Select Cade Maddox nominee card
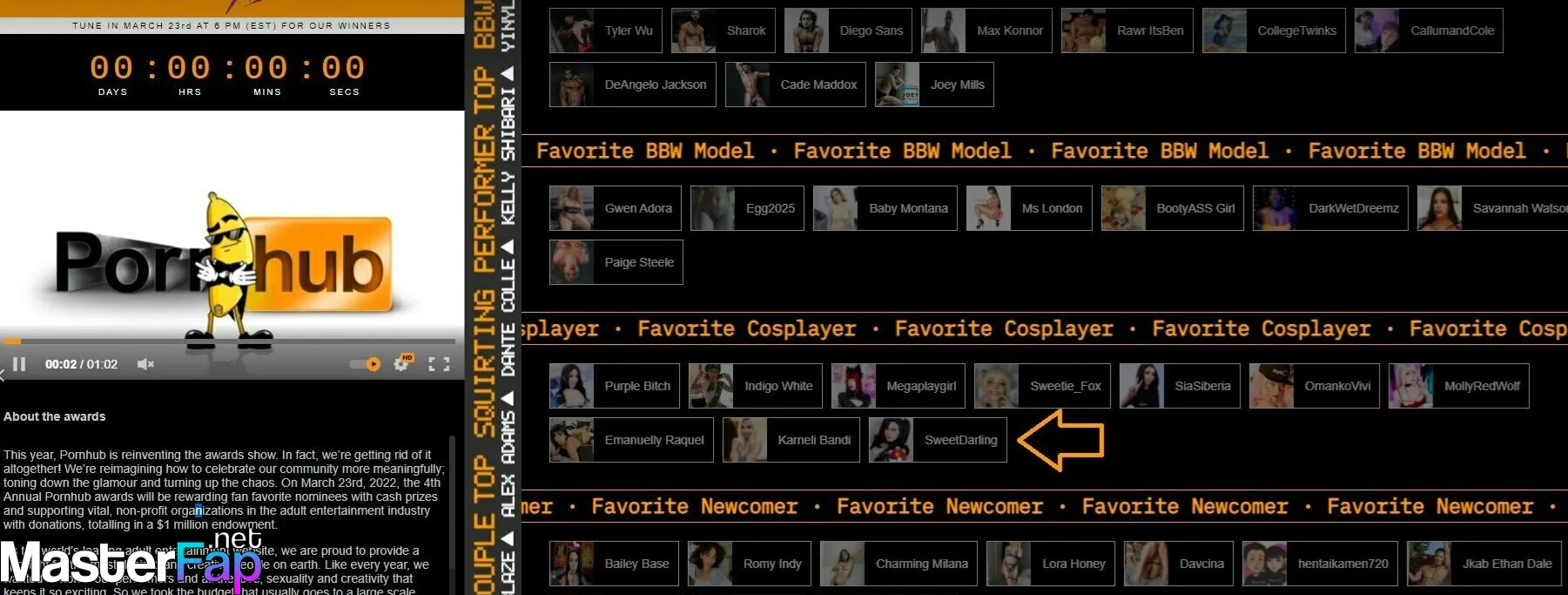This screenshot has height=595, width=1568. click(796, 85)
